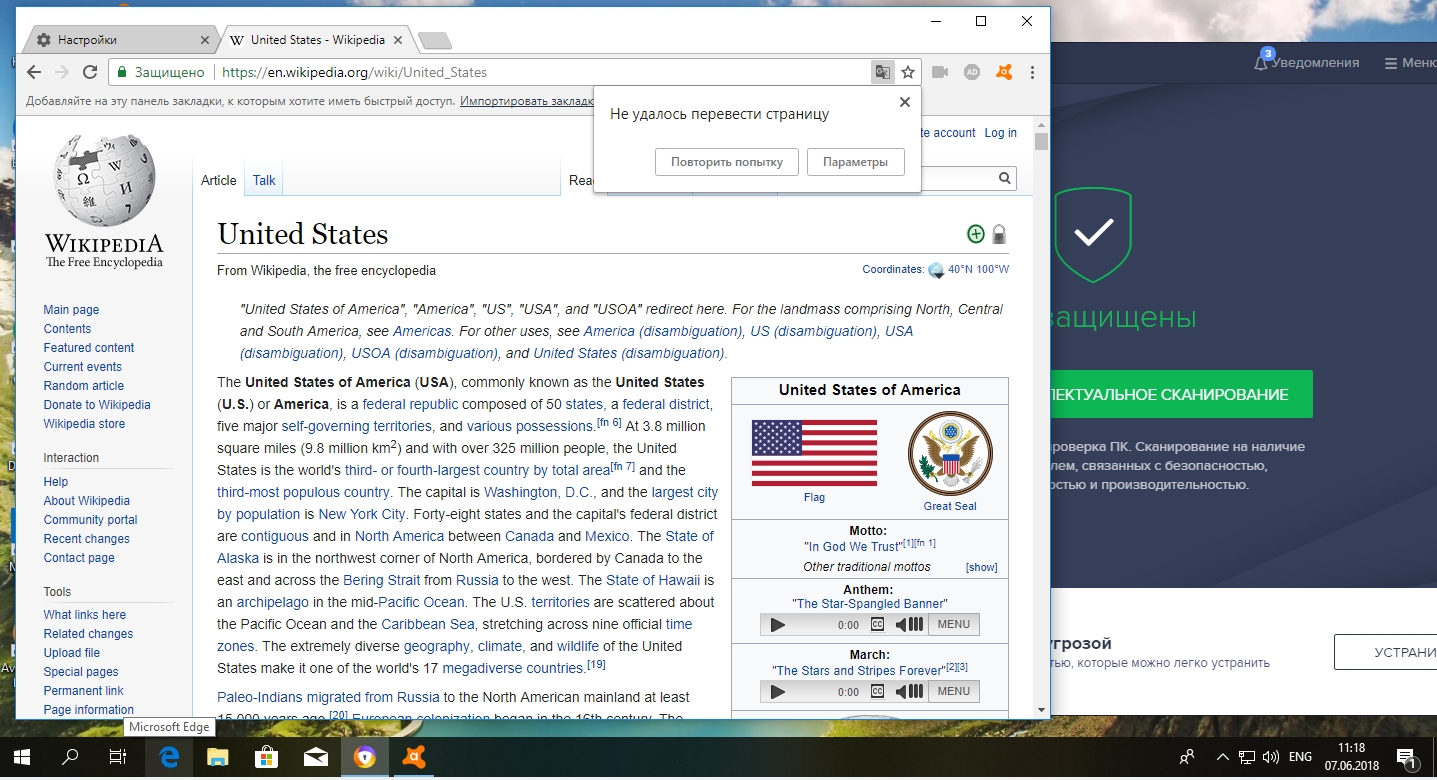This screenshot has width=1437, height=780.
Task: Click Avast Antivirus taskbar icon
Action: click(413, 757)
